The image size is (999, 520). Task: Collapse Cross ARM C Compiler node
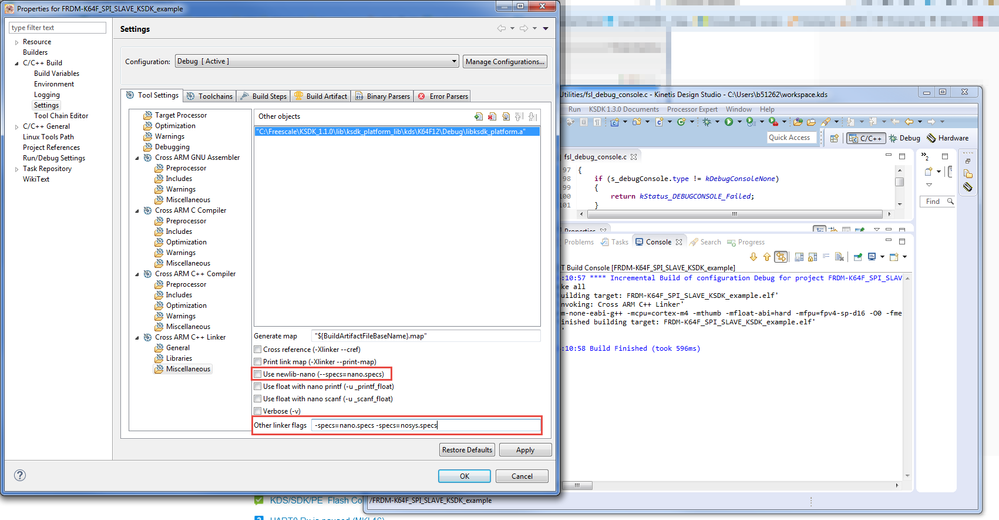click(137, 210)
